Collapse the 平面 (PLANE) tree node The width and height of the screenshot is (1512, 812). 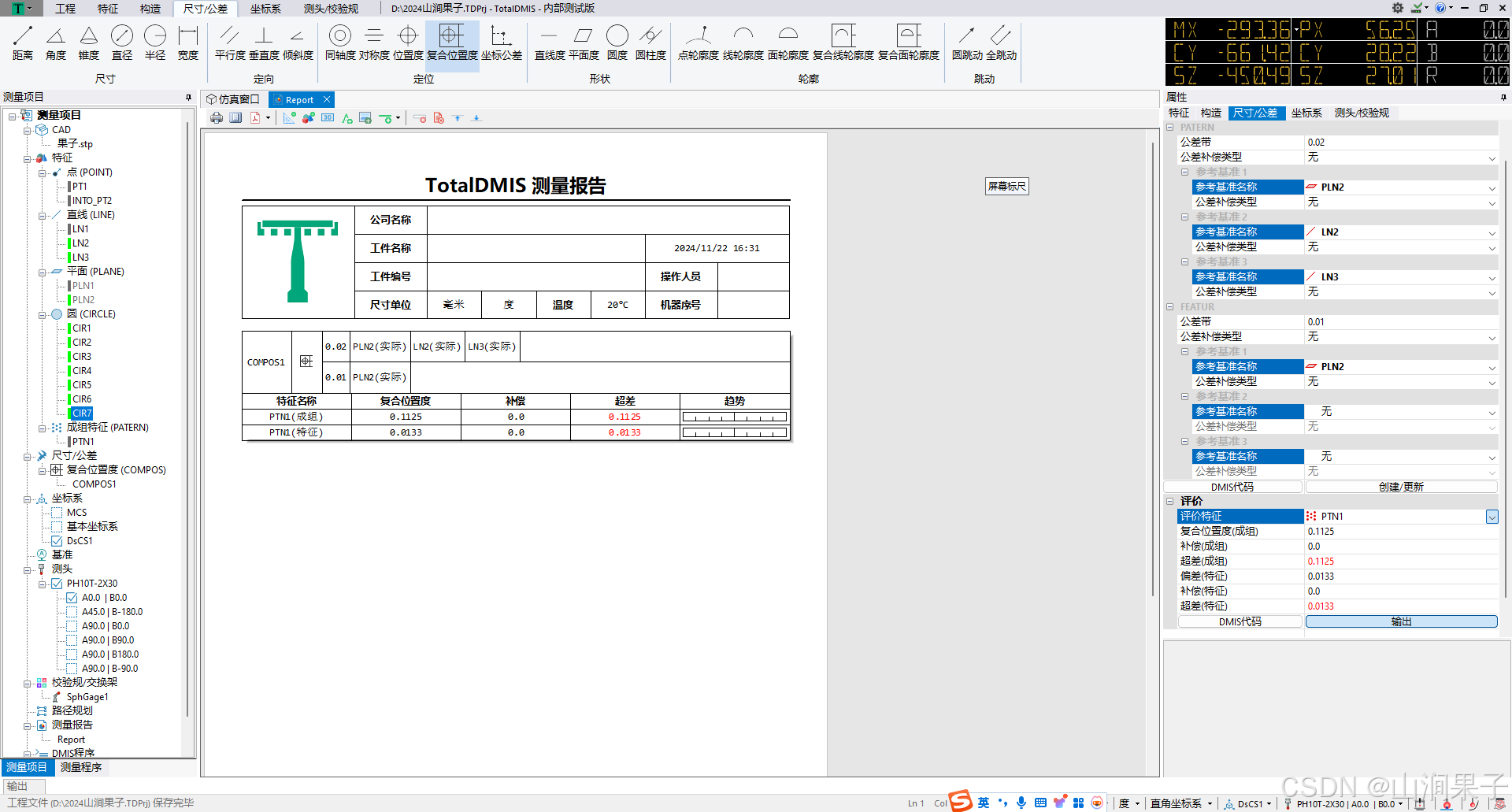click(42, 272)
